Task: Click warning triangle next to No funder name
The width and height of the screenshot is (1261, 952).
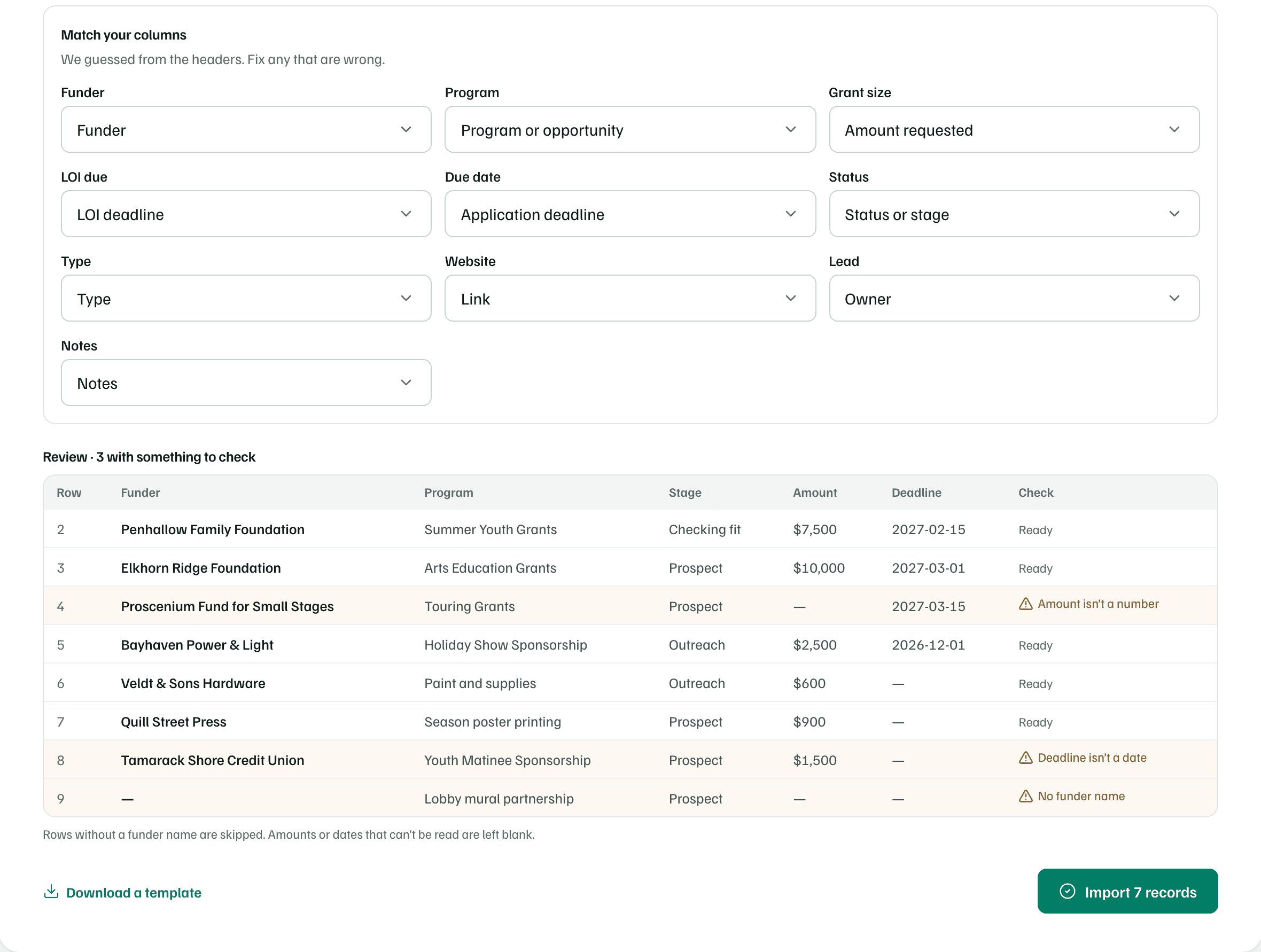Action: (1025, 796)
